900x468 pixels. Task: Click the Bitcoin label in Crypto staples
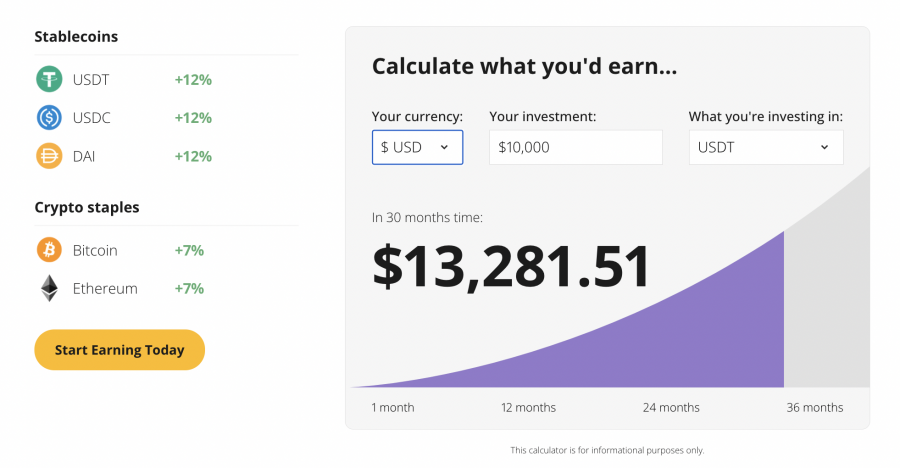point(95,250)
